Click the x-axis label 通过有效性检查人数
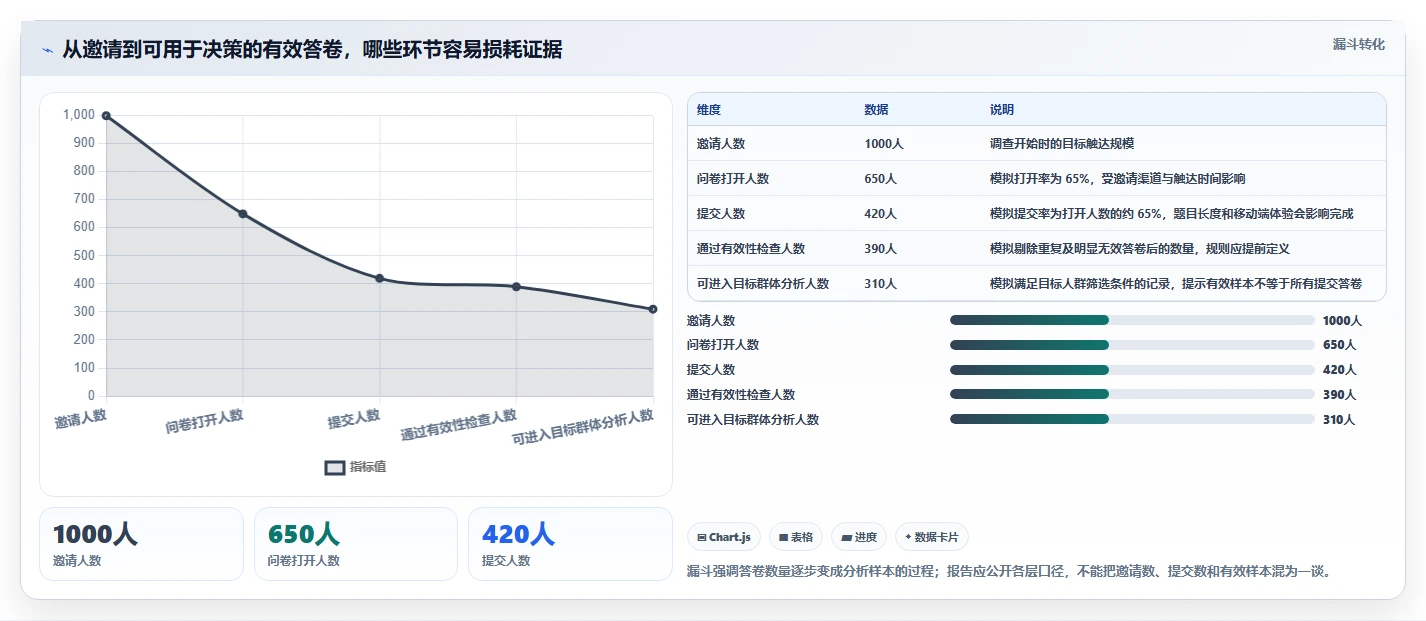 pyautogui.click(x=459, y=425)
